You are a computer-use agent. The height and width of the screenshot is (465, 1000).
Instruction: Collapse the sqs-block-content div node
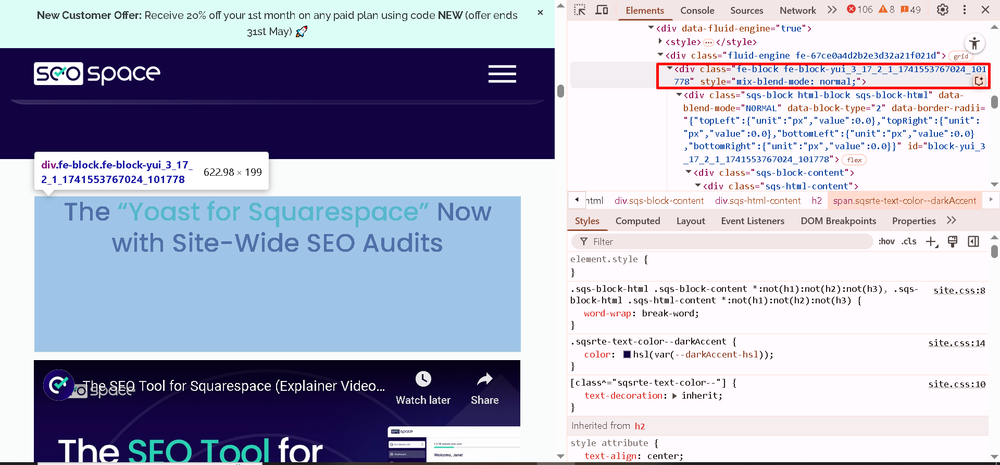[x=688, y=172]
